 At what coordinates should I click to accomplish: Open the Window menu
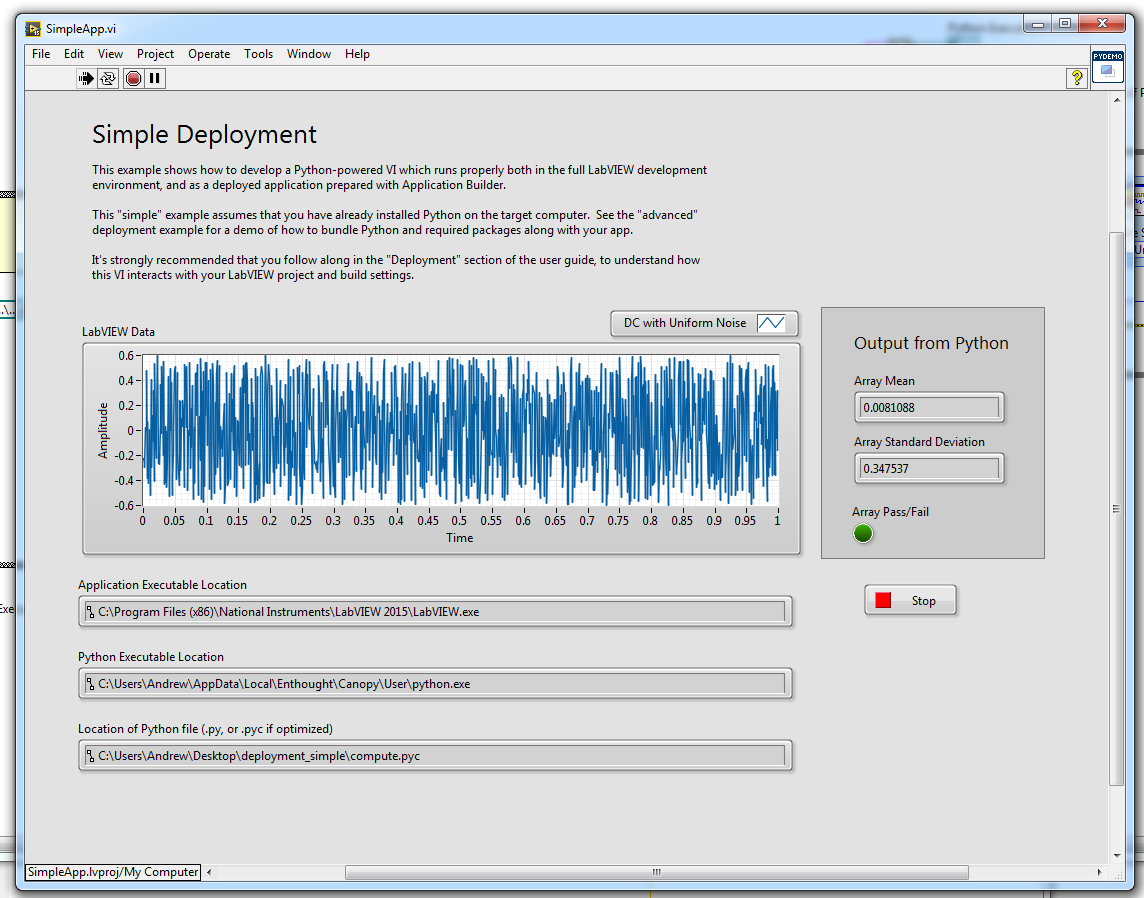point(309,54)
